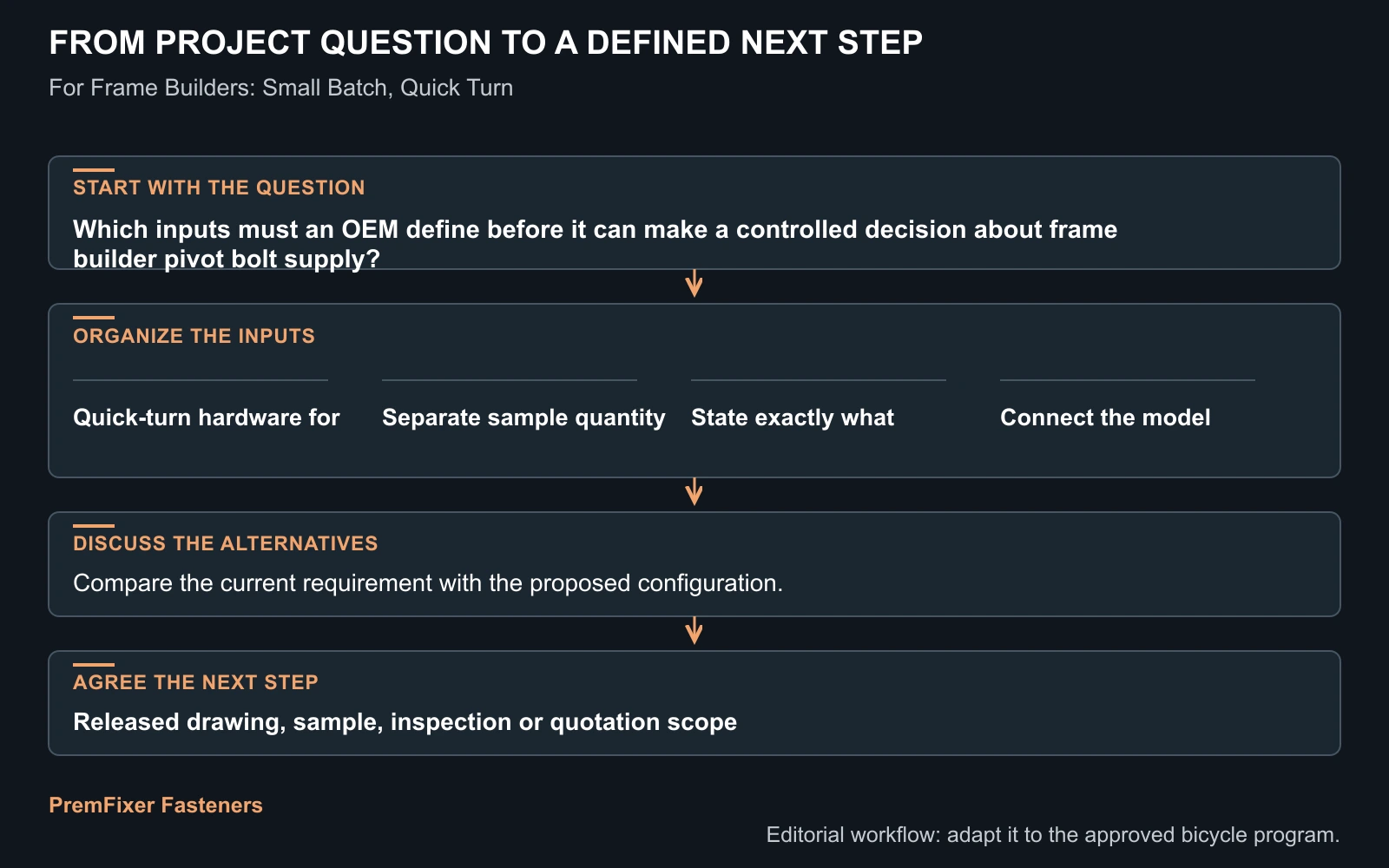This screenshot has height=868, width=1389.
Task: Click the Compare the current requirement sentence
Action: pyautogui.click(x=428, y=583)
